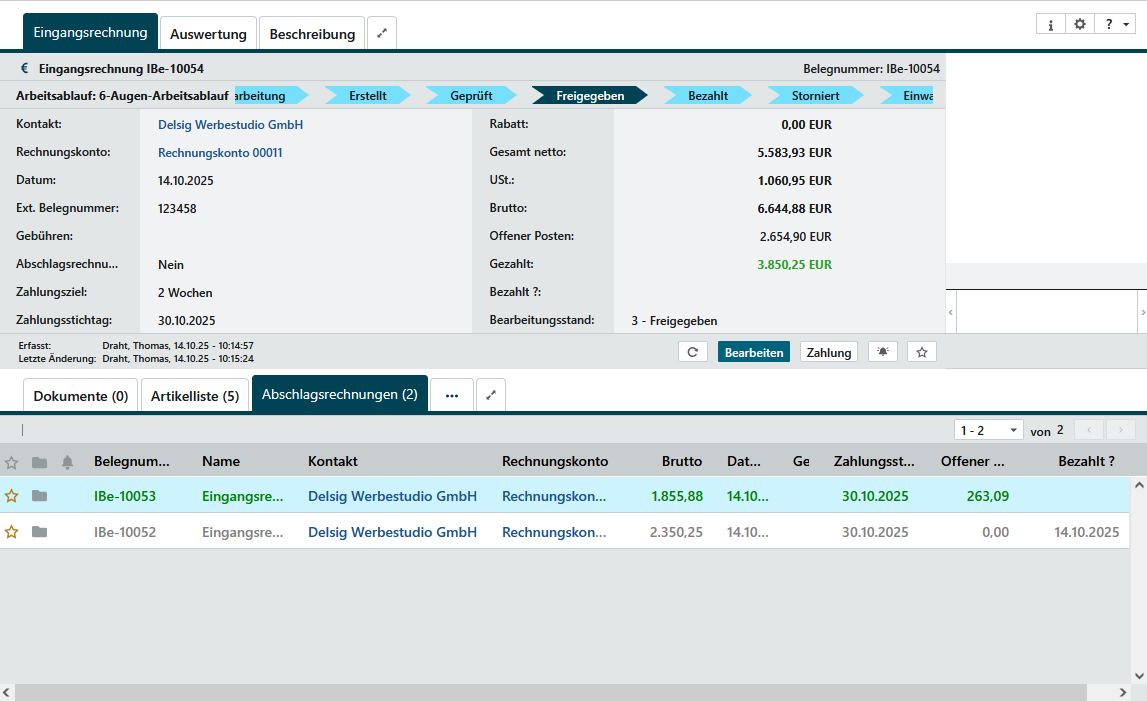Open the more tabs ellipsis menu
This screenshot has width=1147, height=701.
451,395
